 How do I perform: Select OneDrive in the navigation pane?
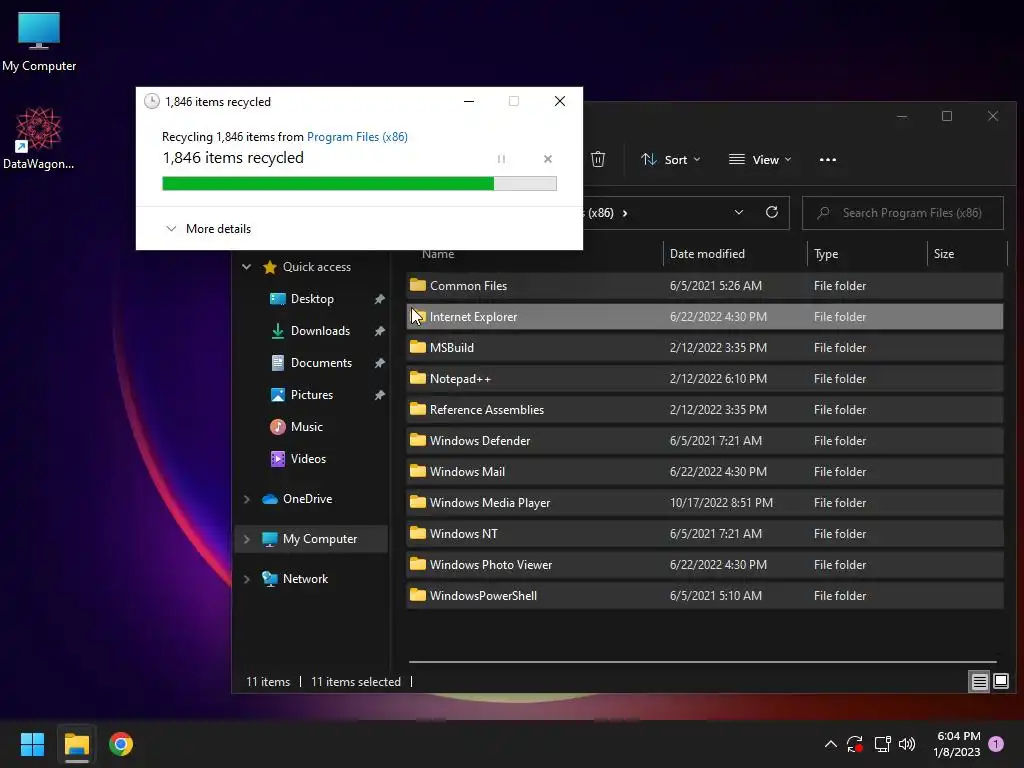[x=307, y=498]
